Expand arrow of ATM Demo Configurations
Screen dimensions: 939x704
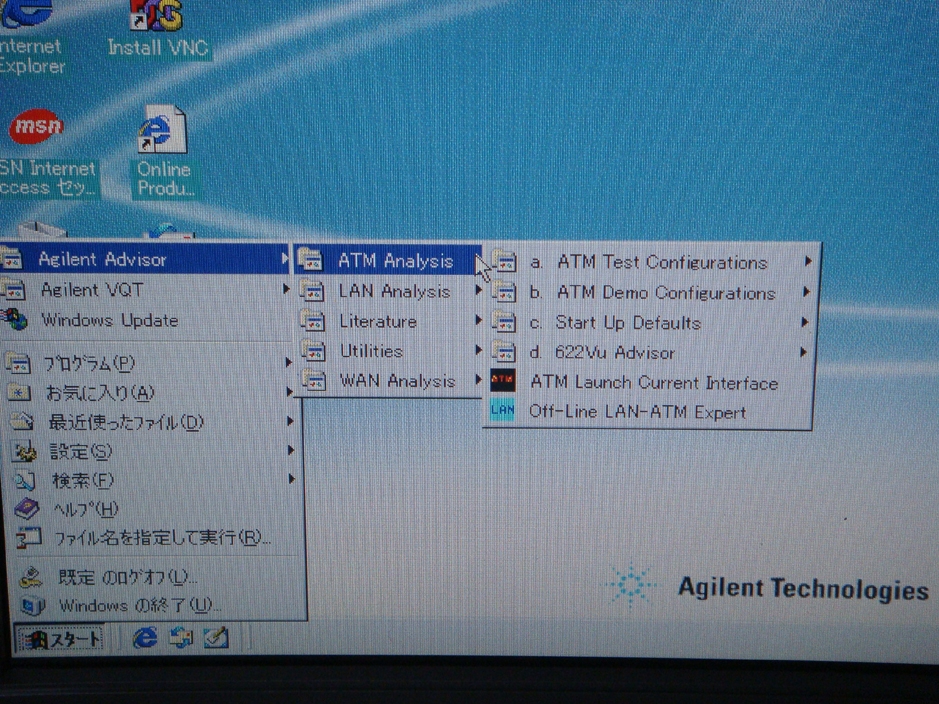[x=807, y=292]
